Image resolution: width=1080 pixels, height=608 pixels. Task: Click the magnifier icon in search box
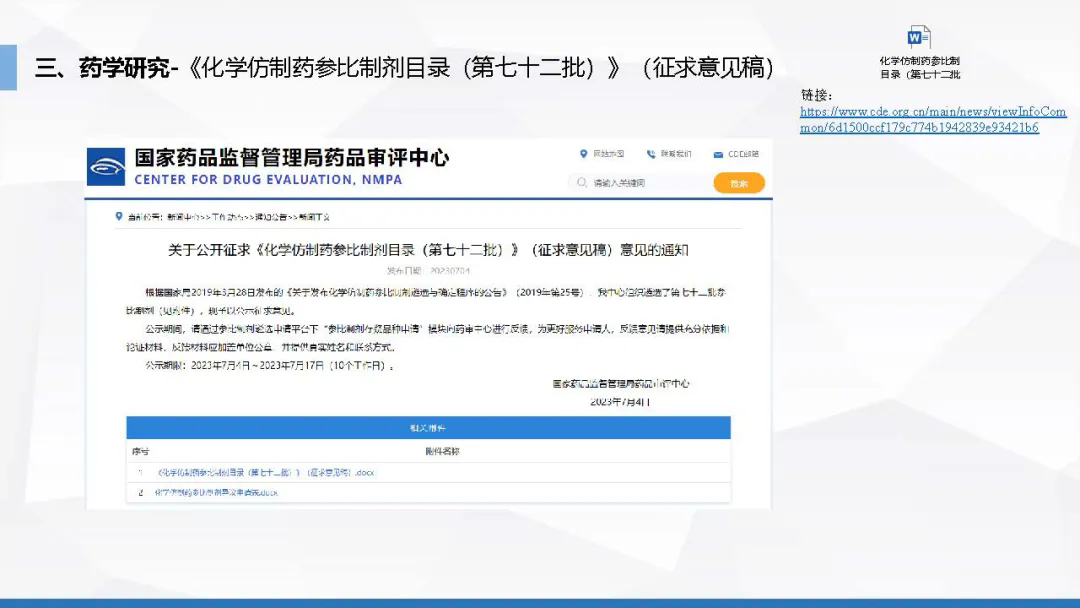(582, 183)
